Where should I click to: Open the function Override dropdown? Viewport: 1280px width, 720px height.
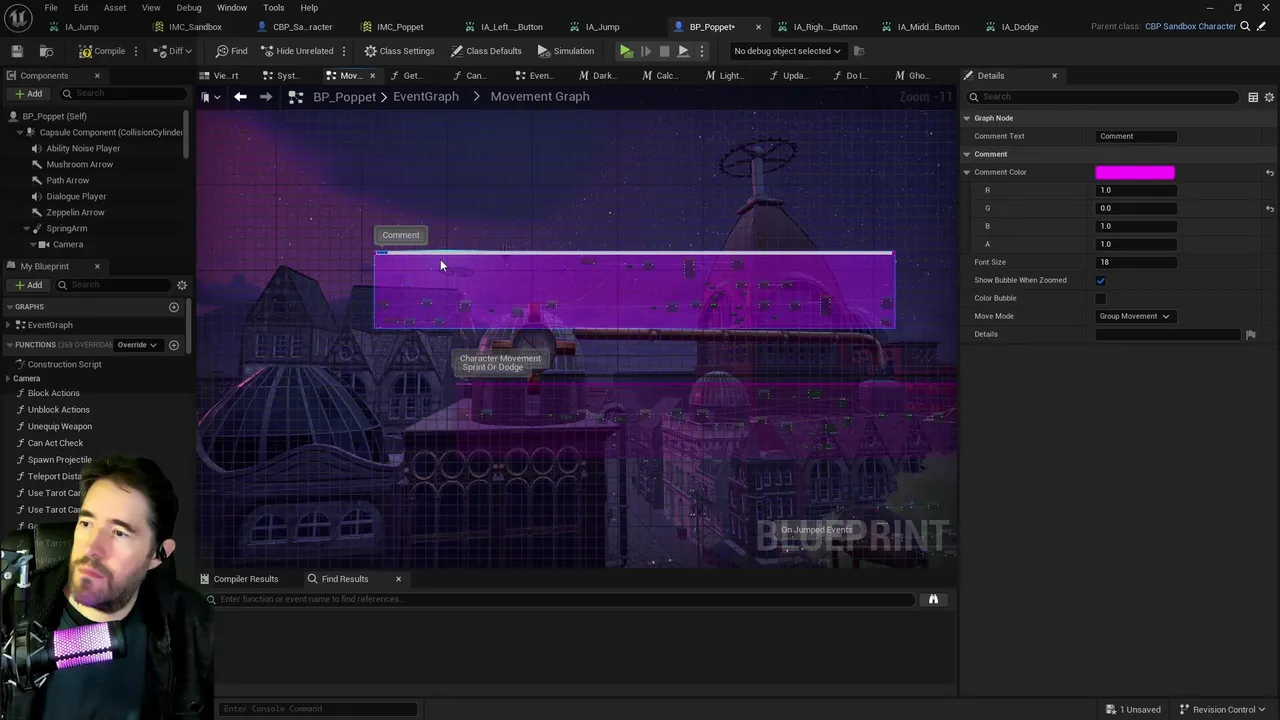click(138, 345)
